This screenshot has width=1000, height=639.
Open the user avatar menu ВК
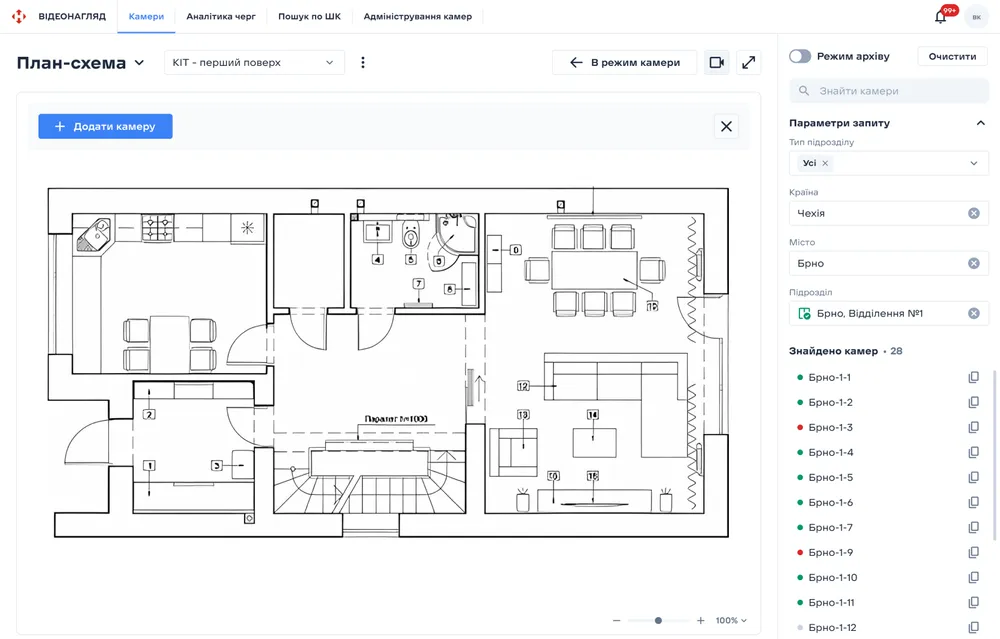(976, 17)
